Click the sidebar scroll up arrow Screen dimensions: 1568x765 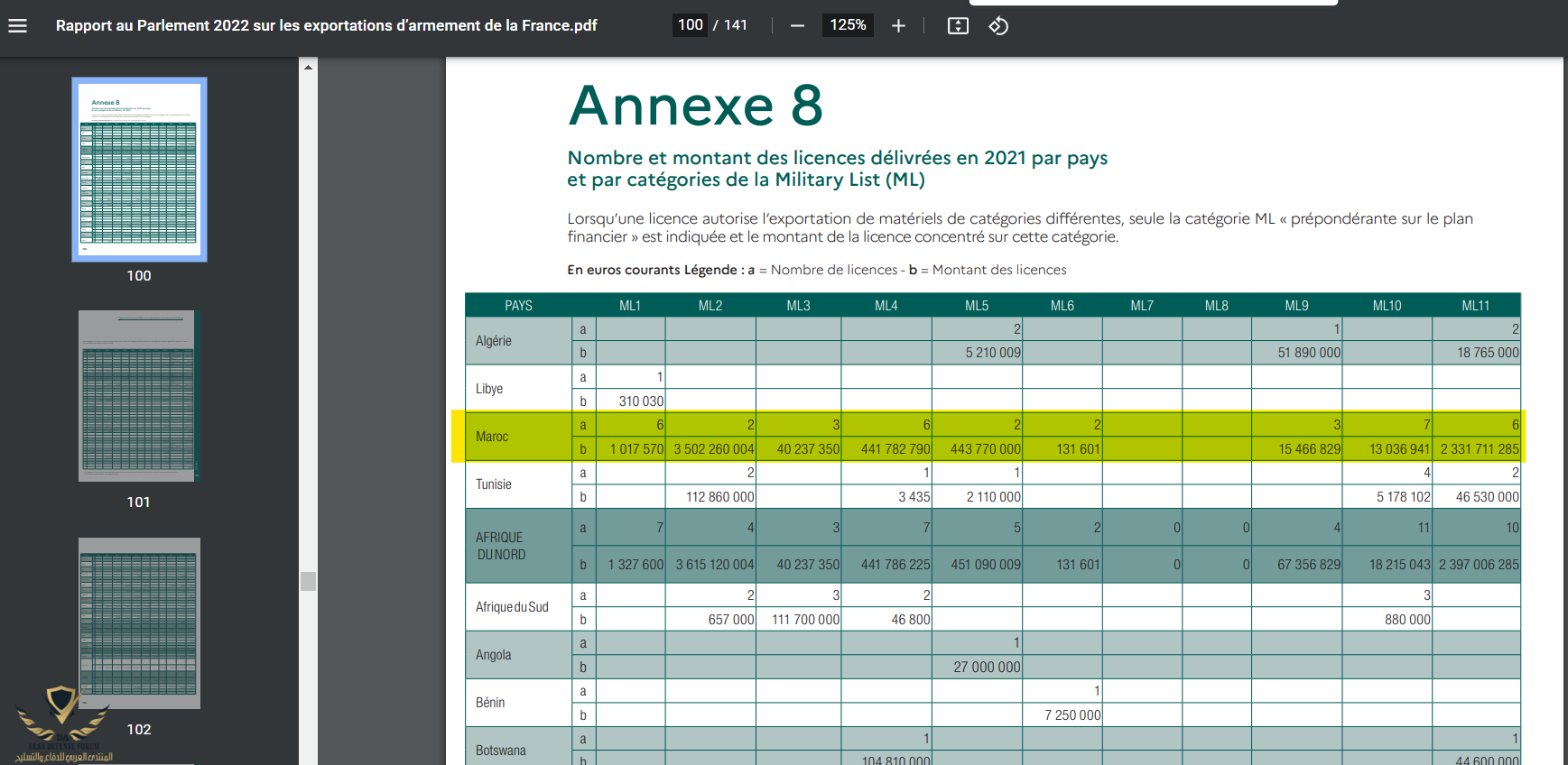(308, 68)
